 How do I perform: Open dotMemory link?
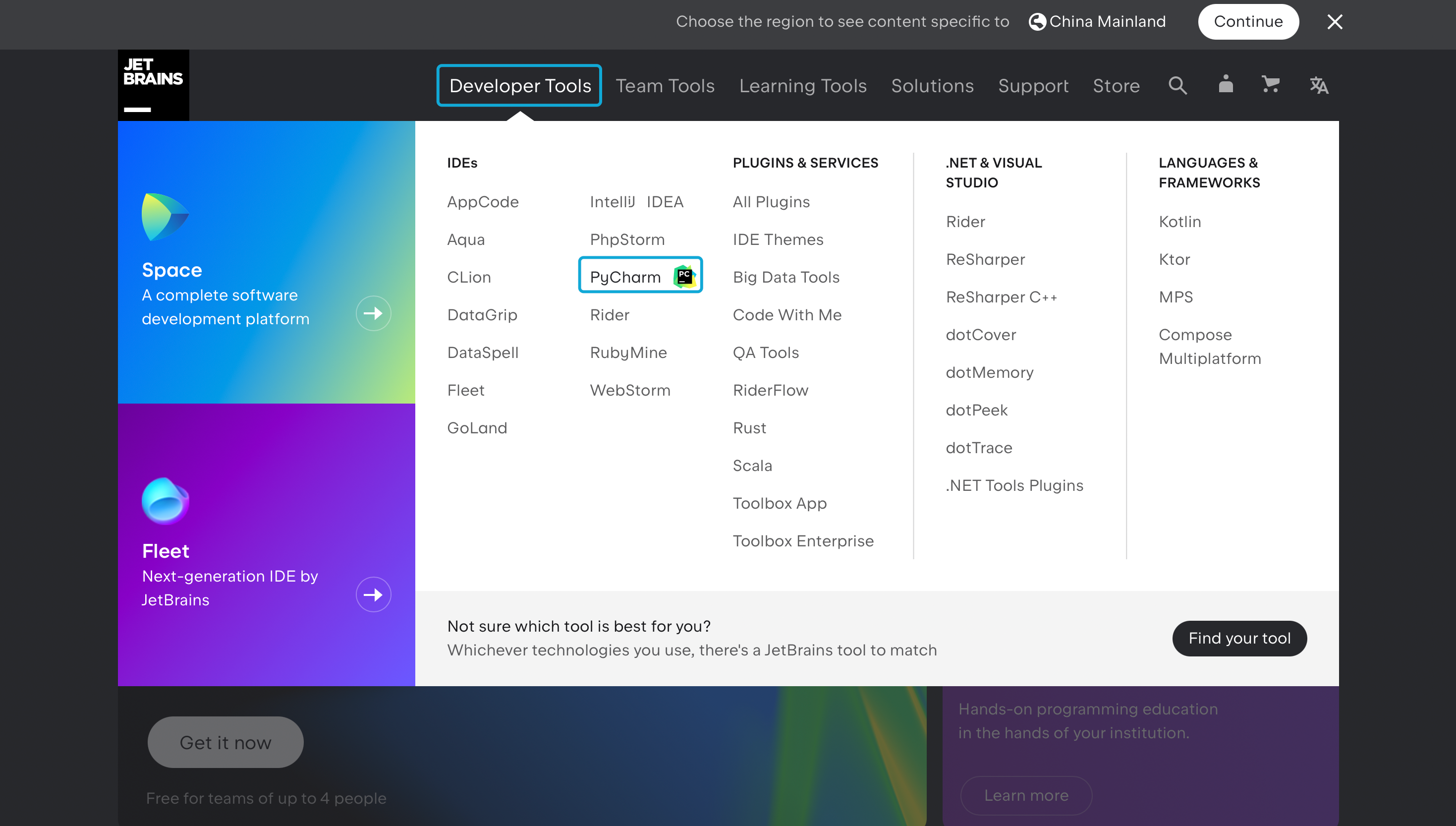pyautogui.click(x=989, y=373)
